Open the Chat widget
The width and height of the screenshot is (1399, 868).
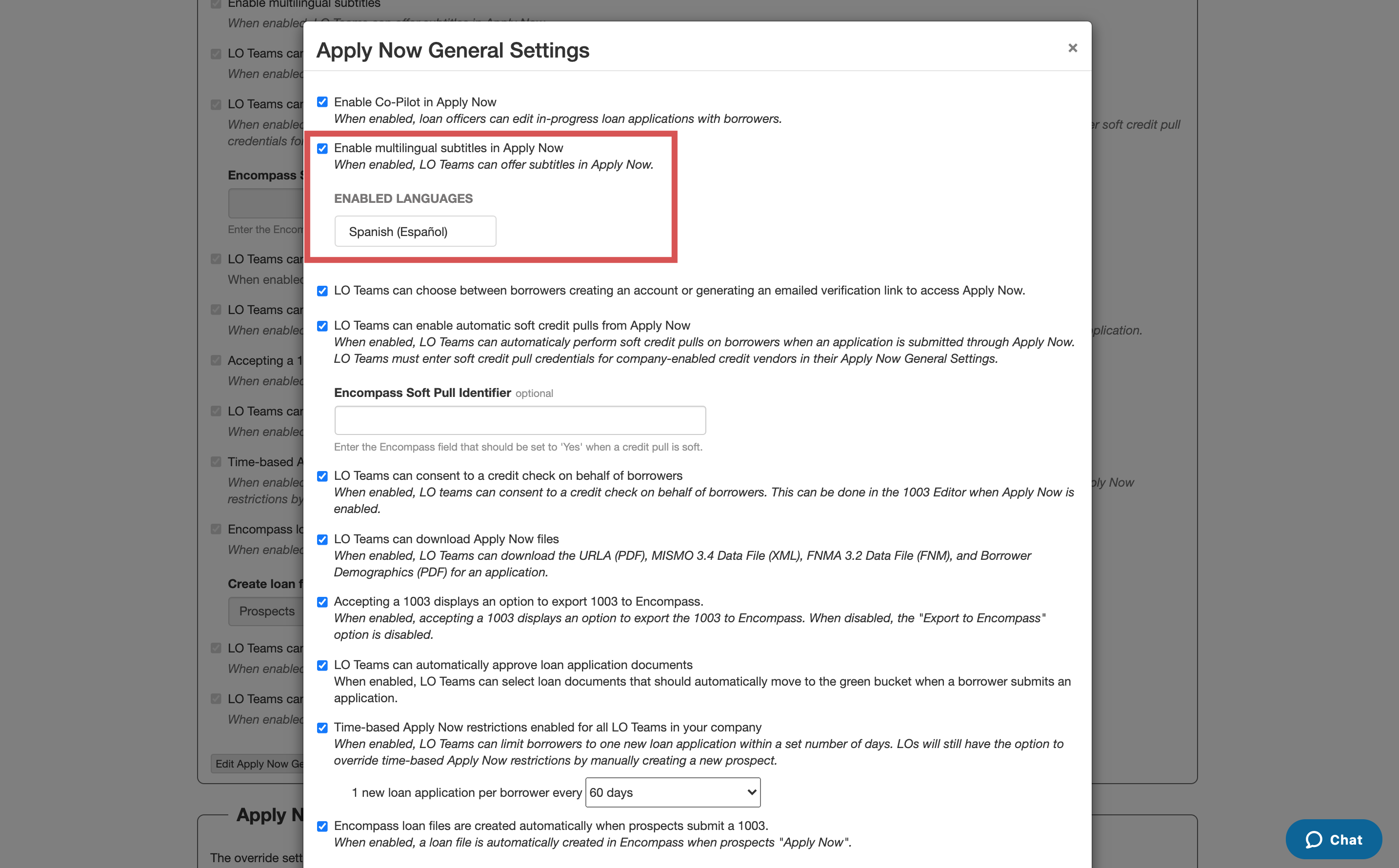(1334, 839)
